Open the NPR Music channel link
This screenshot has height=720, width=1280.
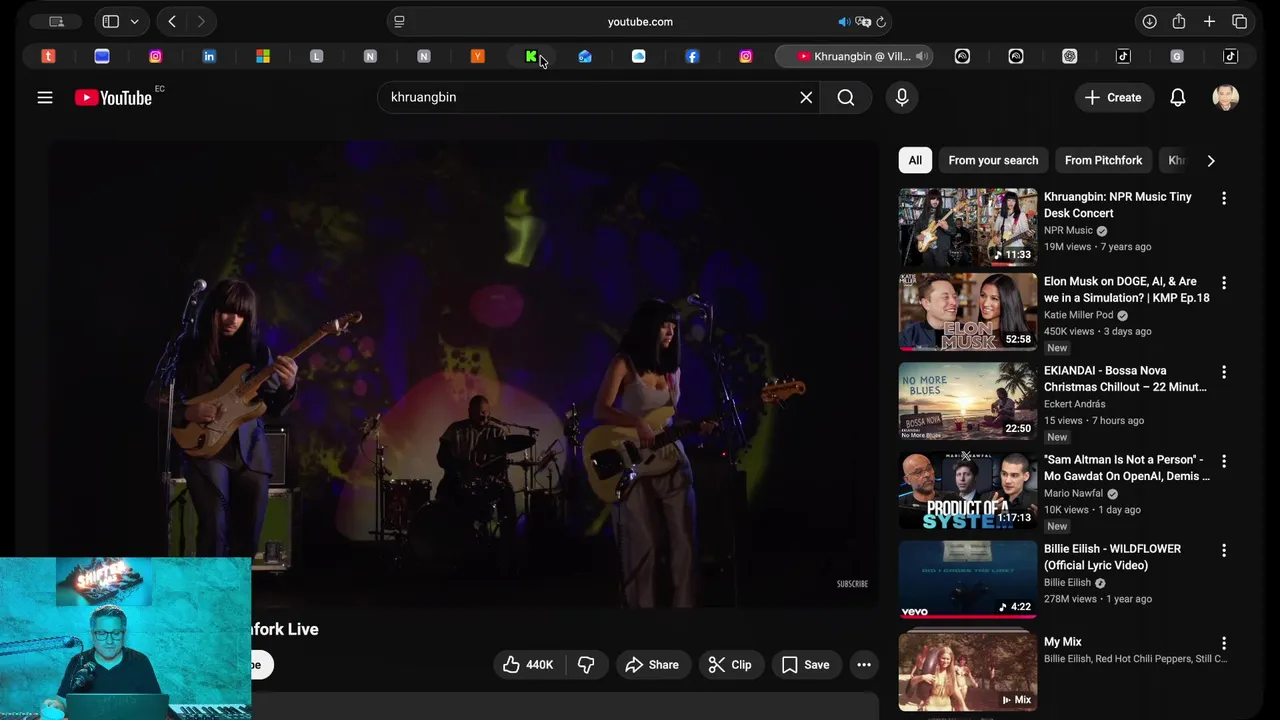1068,230
